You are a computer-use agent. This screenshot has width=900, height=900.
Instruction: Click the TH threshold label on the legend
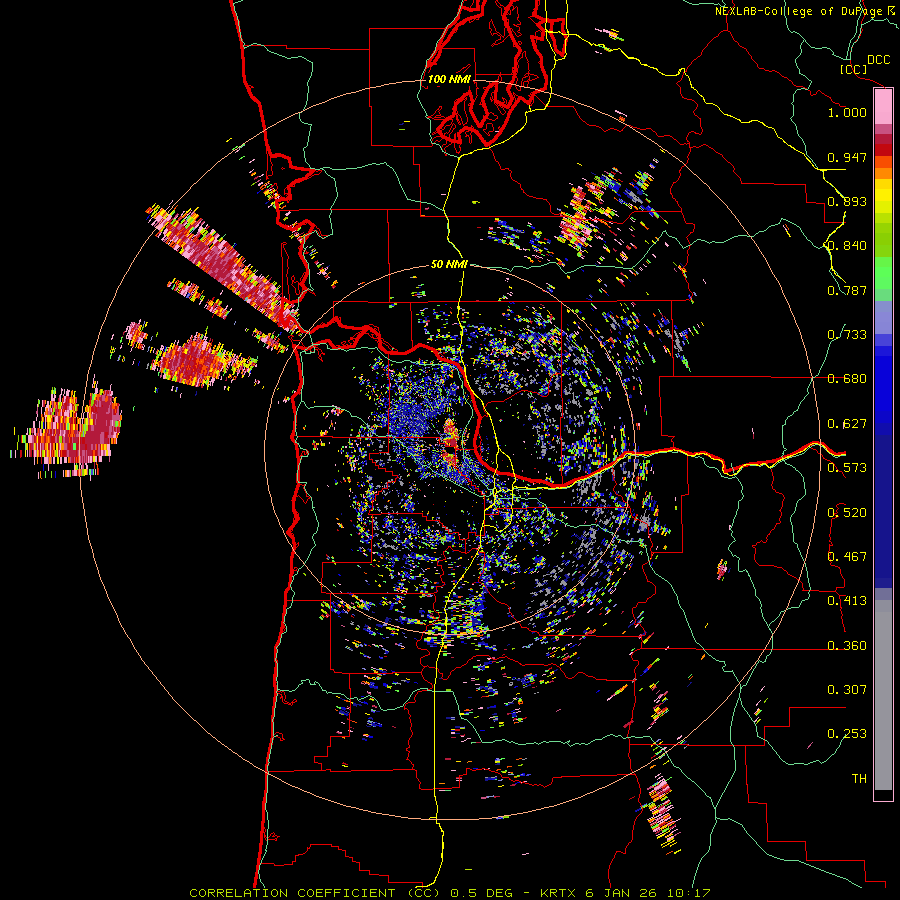[859, 778]
